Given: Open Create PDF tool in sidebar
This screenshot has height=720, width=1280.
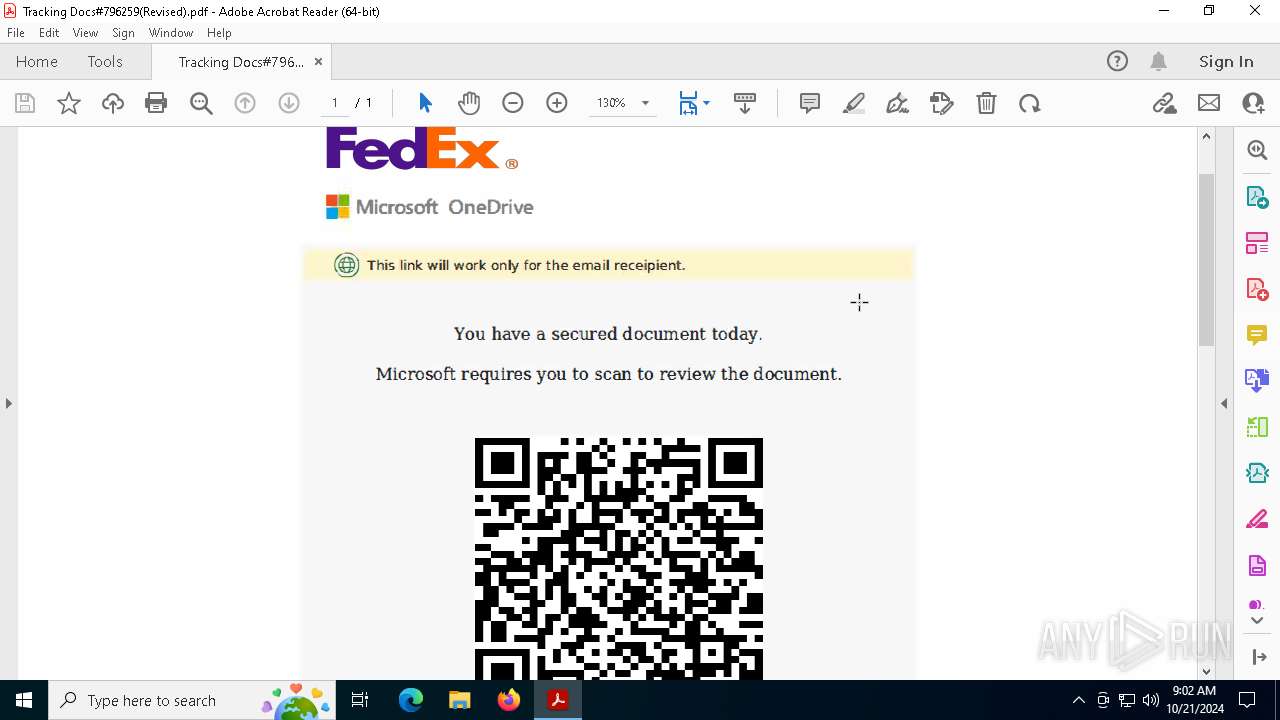Looking at the screenshot, I should 1257,289.
